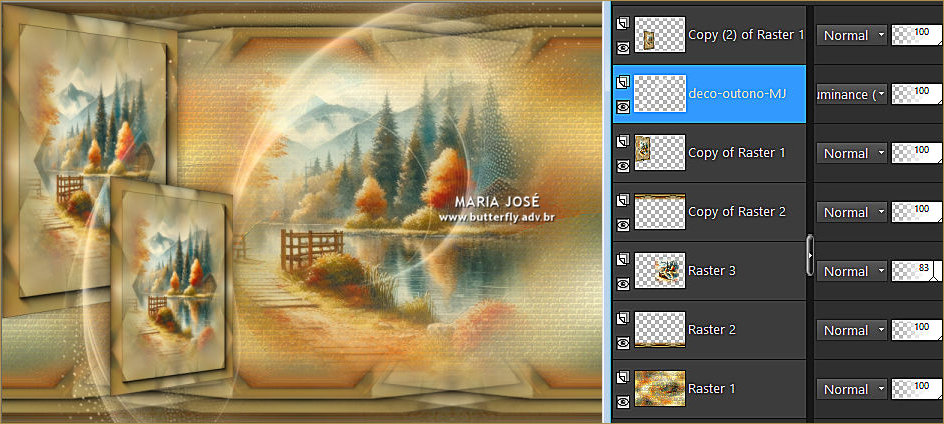Hide the deco-outono-MJ layer
The image size is (944, 424).
click(x=623, y=106)
